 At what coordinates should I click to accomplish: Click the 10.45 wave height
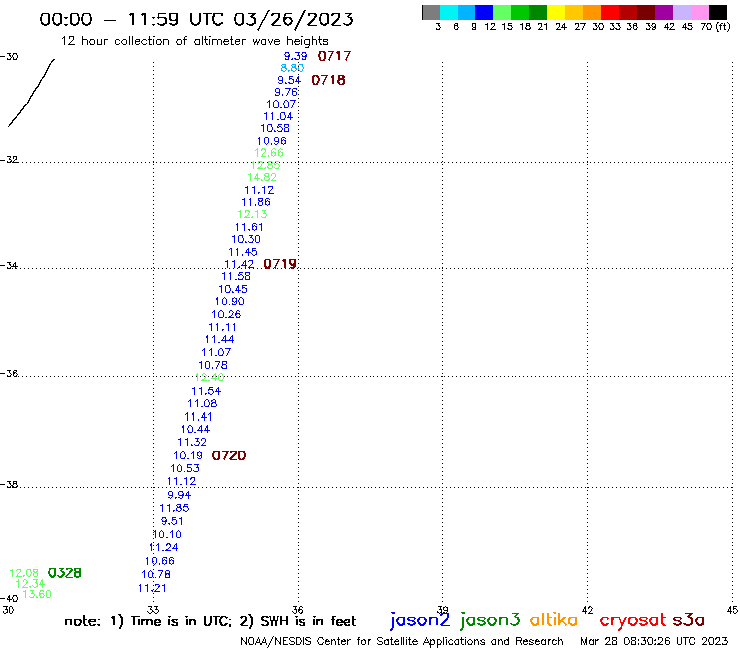click(233, 289)
